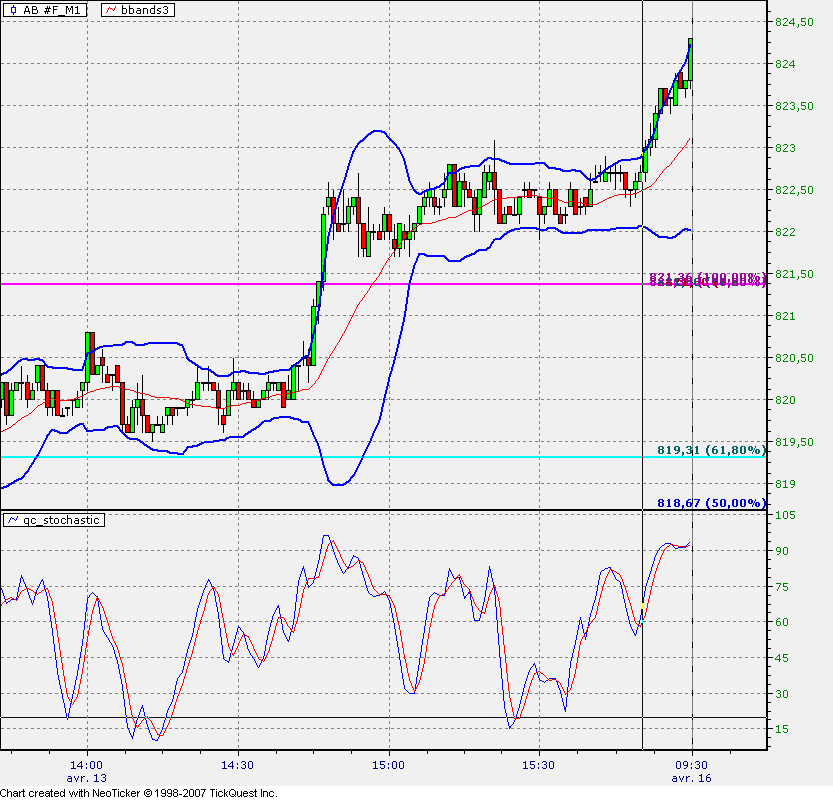Expand the AB #F_M1 legend for symbol options
The width and height of the screenshot is (833, 800).
(45, 9)
